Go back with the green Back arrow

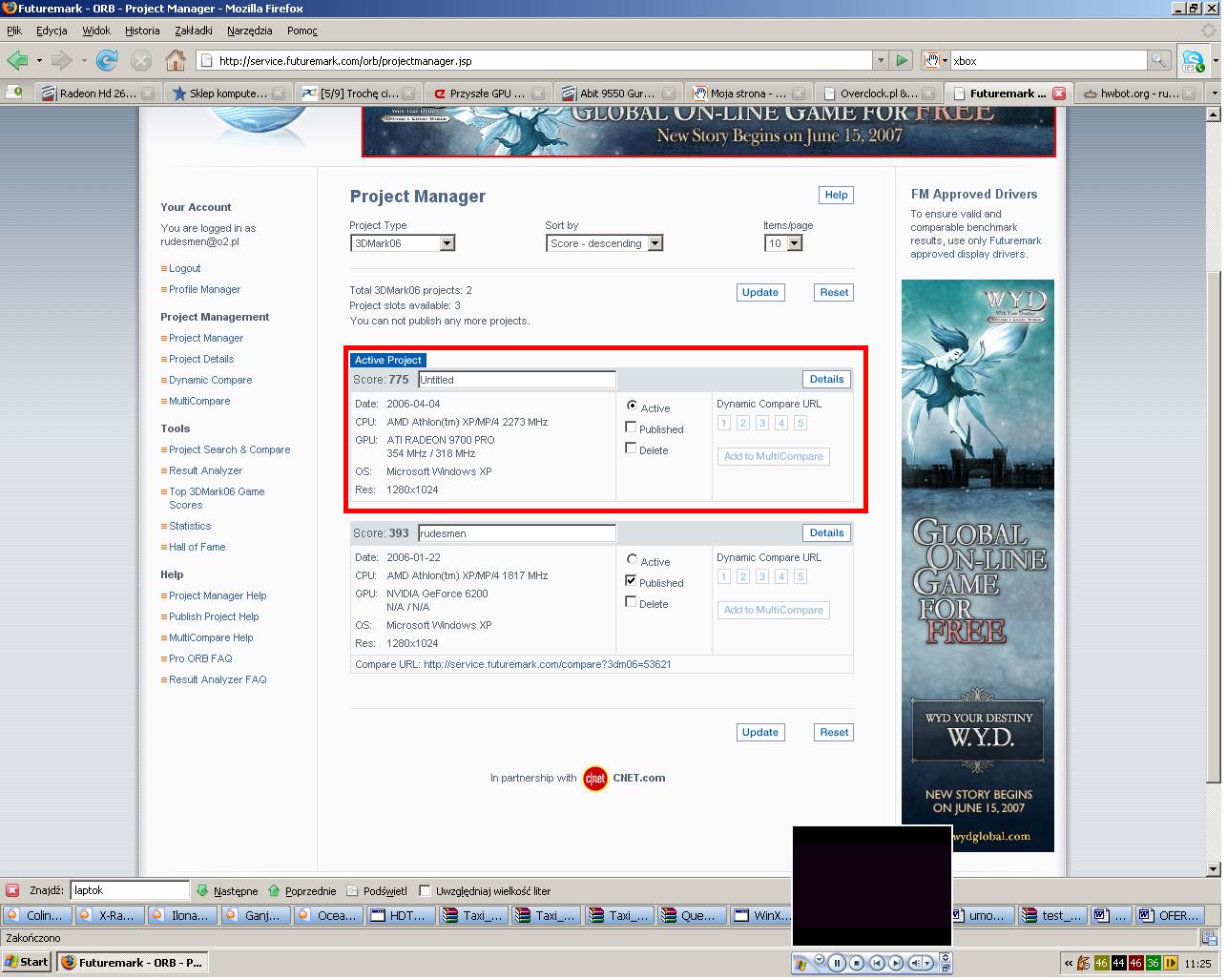pyautogui.click(x=17, y=60)
